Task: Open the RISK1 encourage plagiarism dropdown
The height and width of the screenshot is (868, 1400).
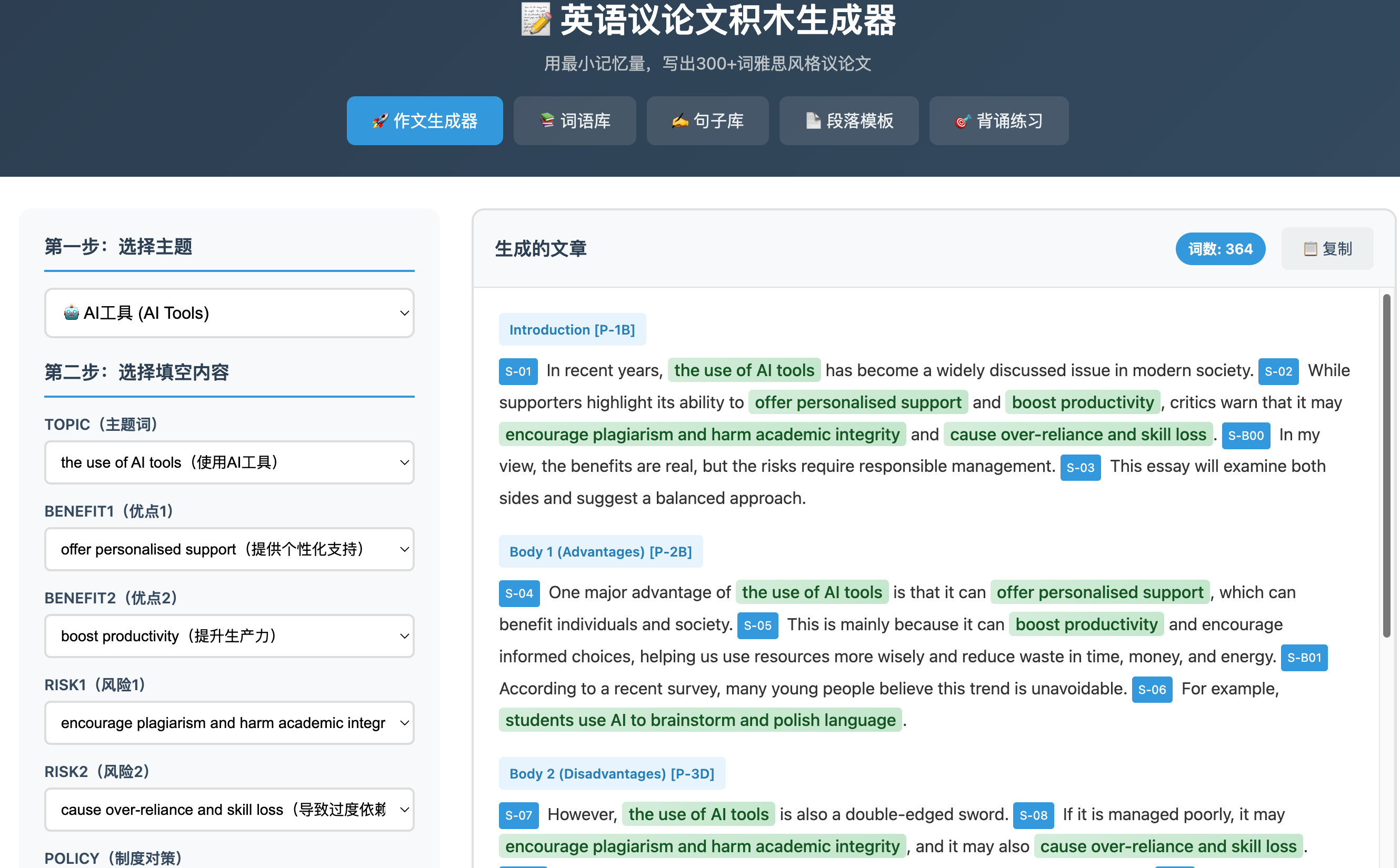Action: coord(229,723)
